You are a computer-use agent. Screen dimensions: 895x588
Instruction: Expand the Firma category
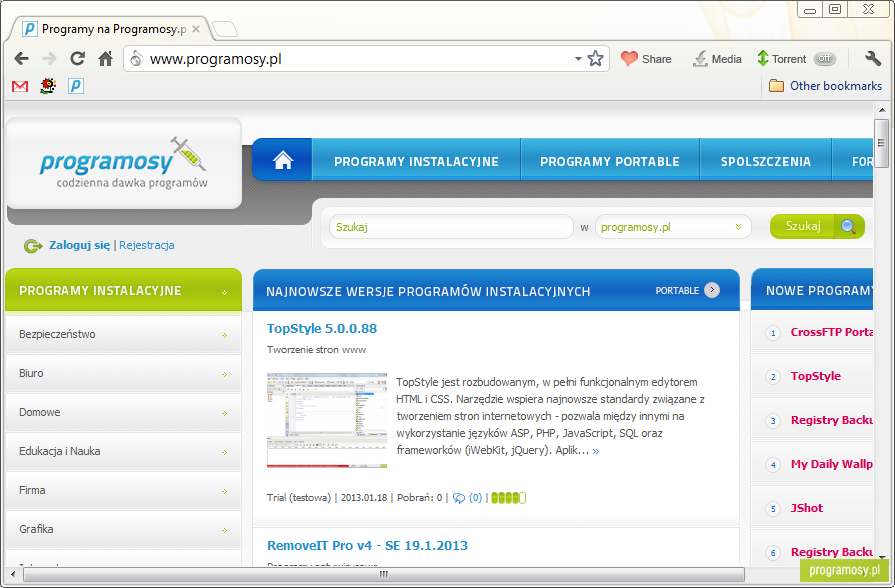[x=225, y=492]
